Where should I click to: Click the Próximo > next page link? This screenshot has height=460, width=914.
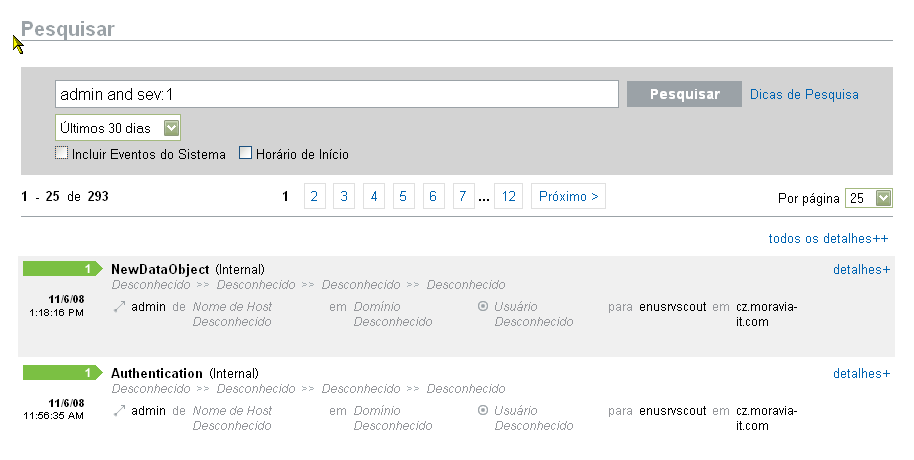[x=568, y=196]
